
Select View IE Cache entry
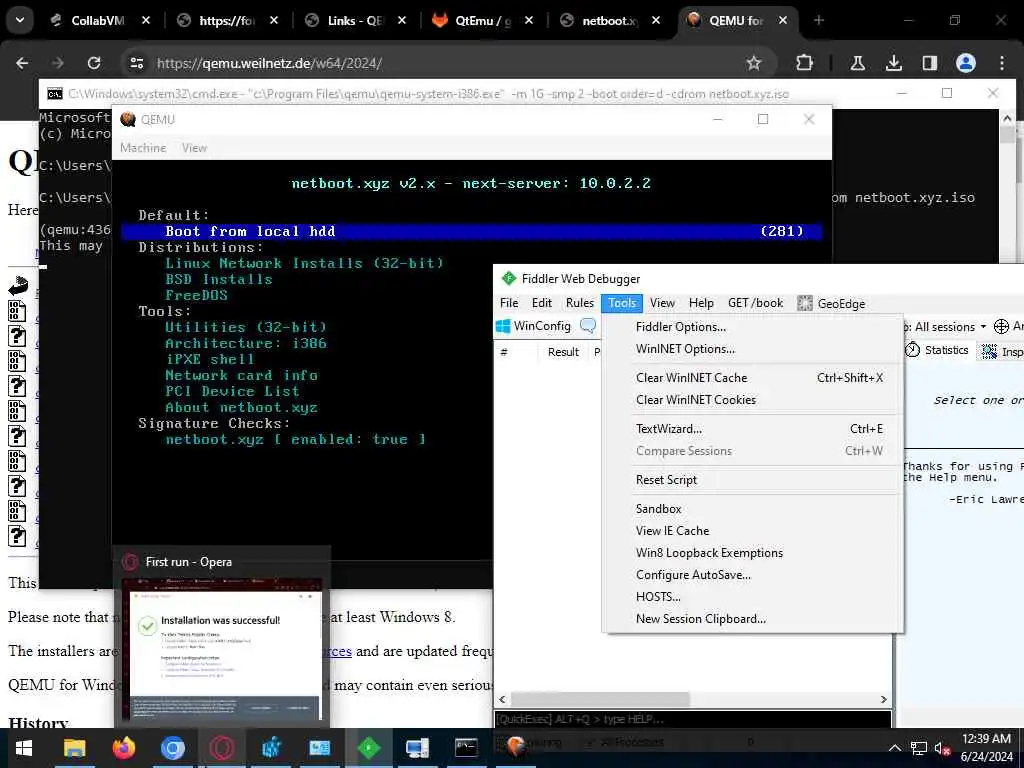(672, 531)
